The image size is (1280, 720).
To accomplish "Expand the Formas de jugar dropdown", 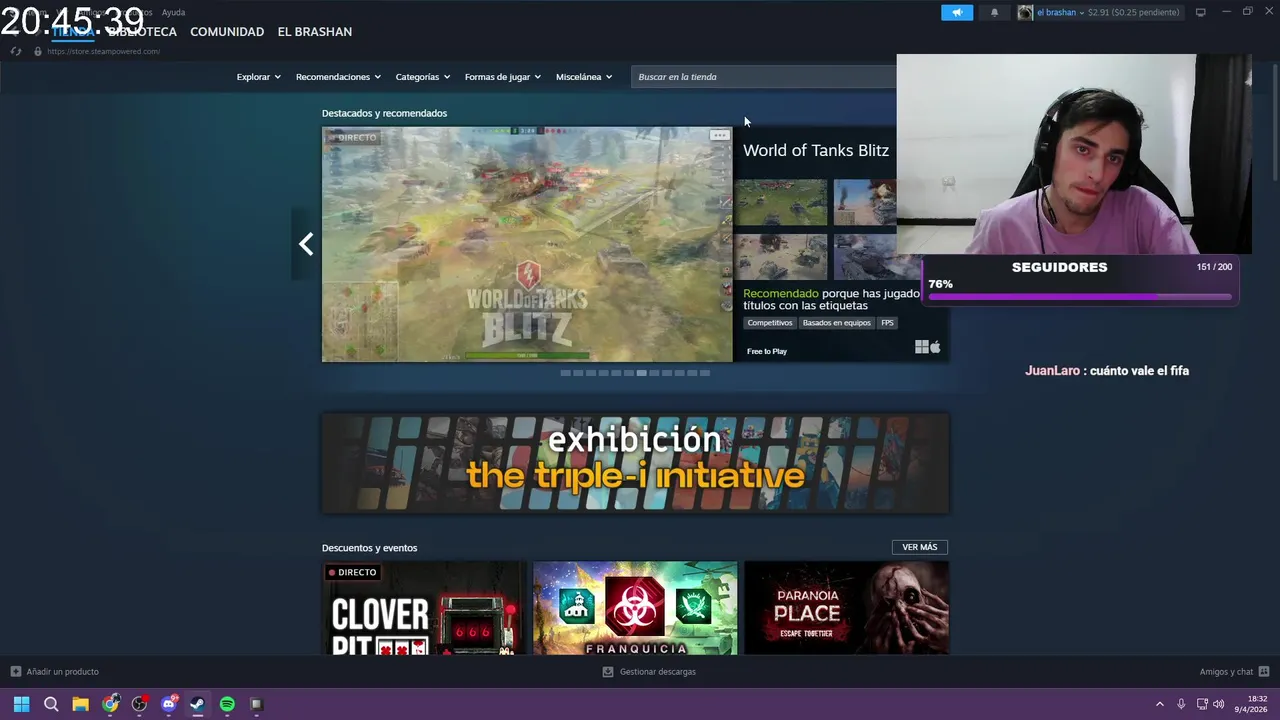I will (x=502, y=77).
